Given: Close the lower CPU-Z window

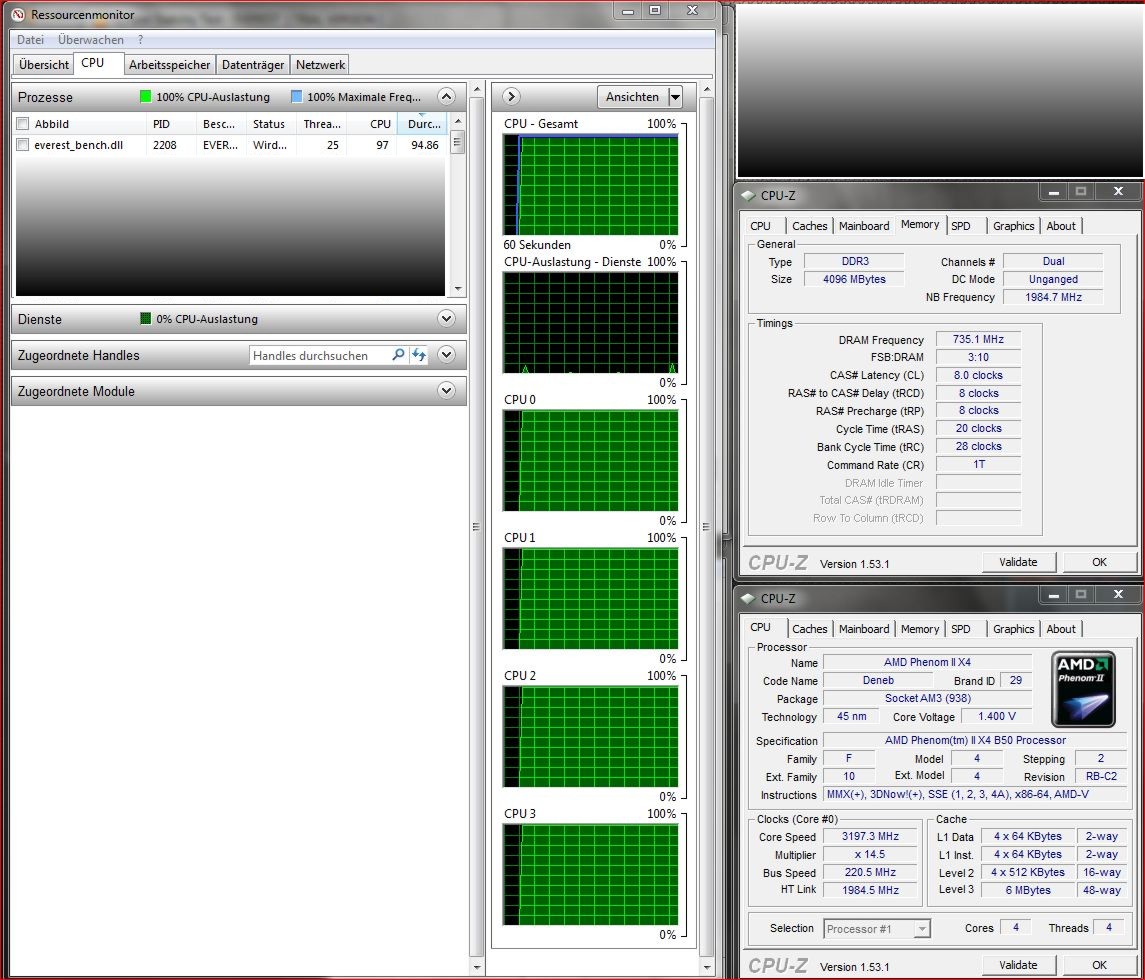Looking at the screenshot, I should point(1118,594).
